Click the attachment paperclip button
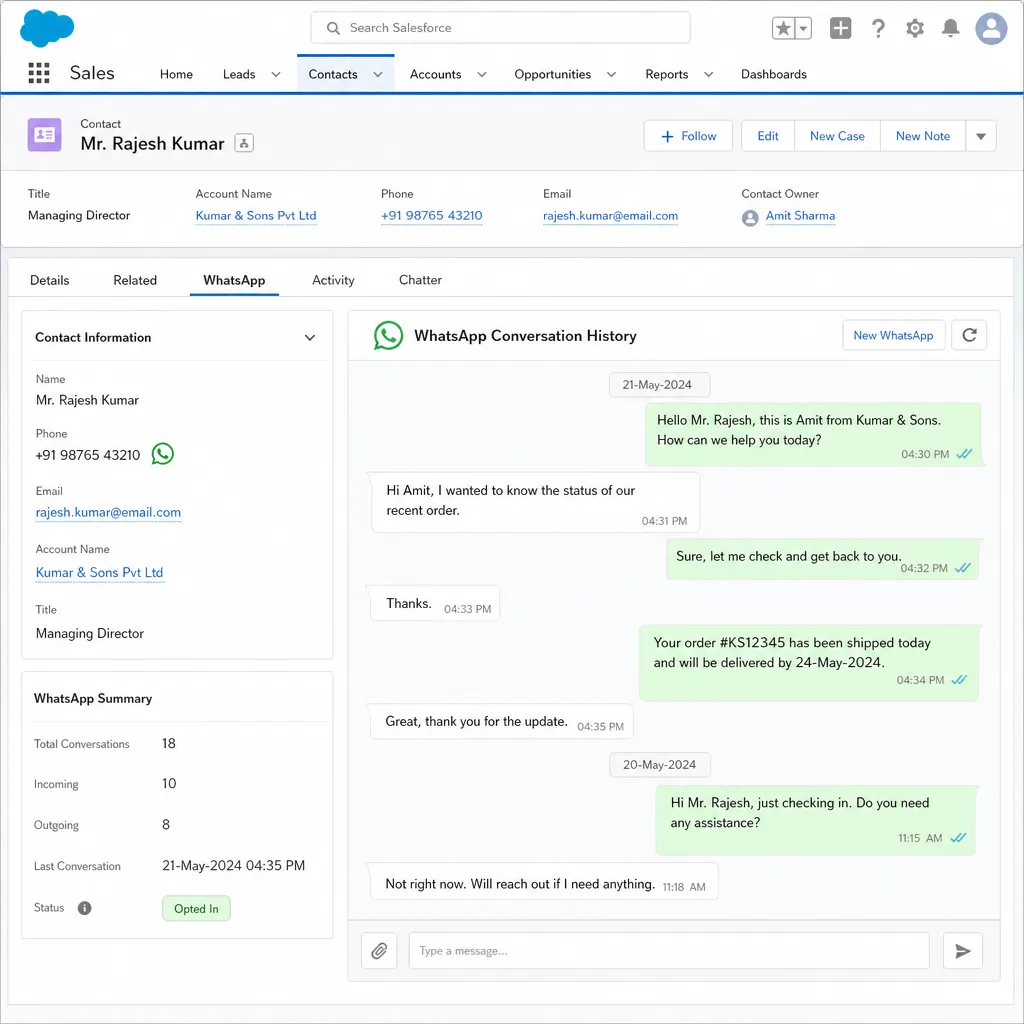1024x1024 pixels. pos(379,950)
